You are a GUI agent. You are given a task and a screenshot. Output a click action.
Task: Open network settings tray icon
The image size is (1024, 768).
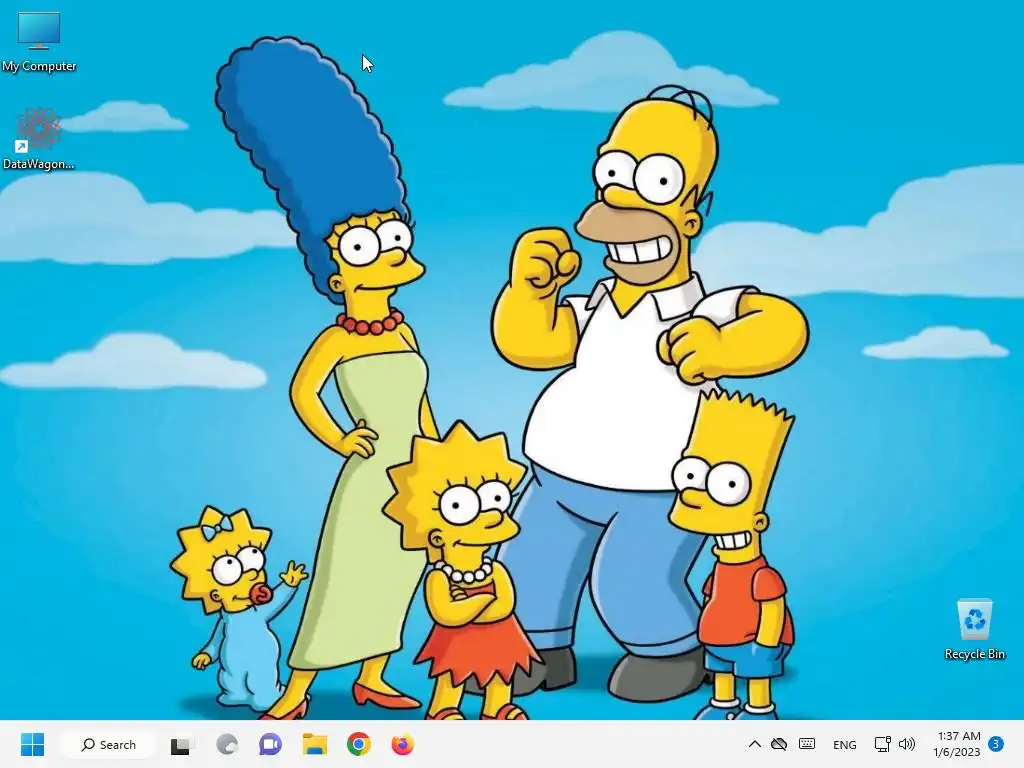click(x=882, y=744)
